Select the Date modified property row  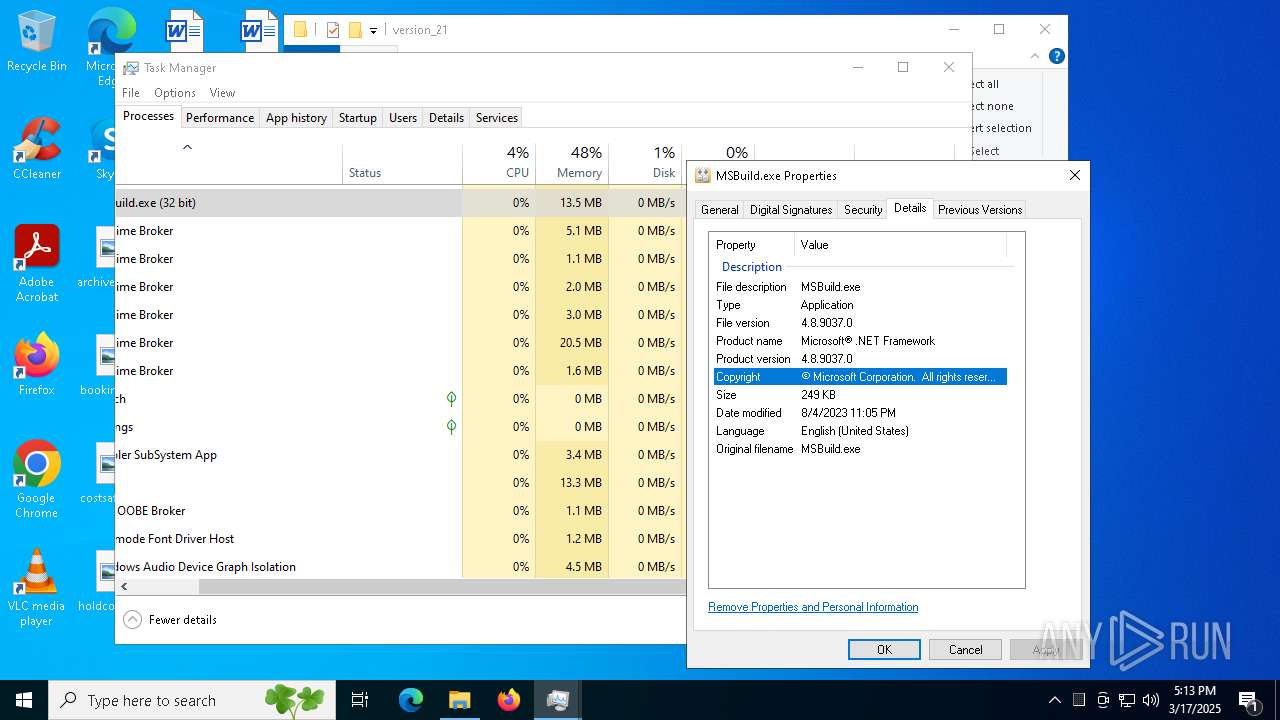pyautogui.click(x=860, y=413)
